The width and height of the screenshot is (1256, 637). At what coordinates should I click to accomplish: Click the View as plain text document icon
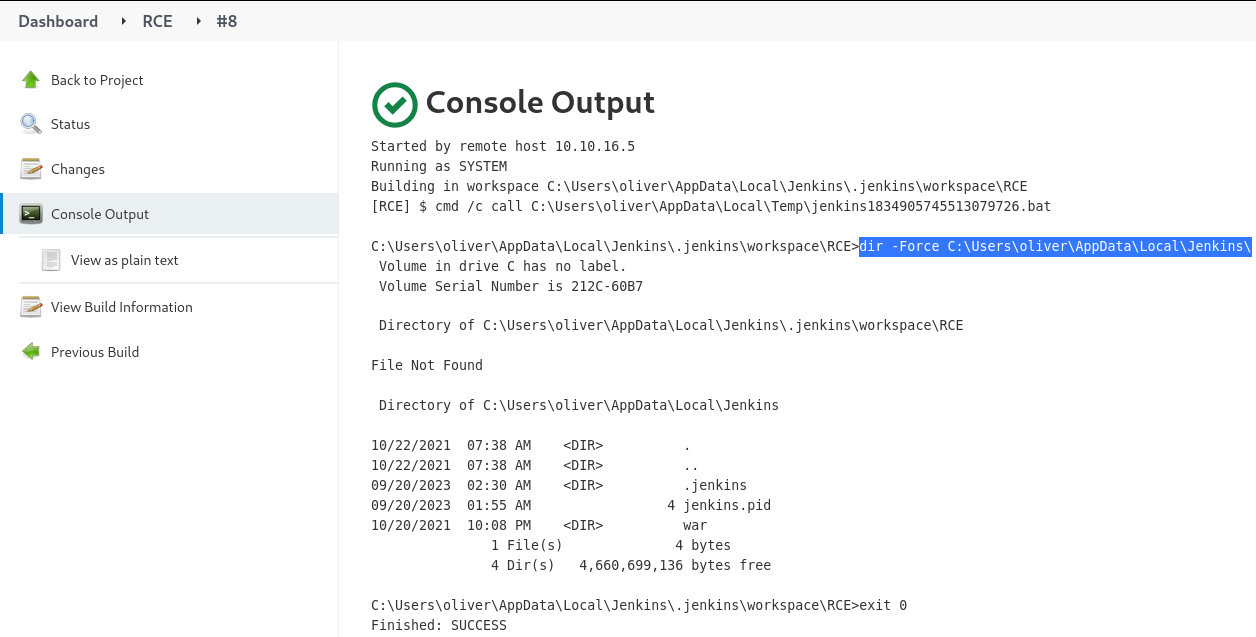[x=51, y=260]
